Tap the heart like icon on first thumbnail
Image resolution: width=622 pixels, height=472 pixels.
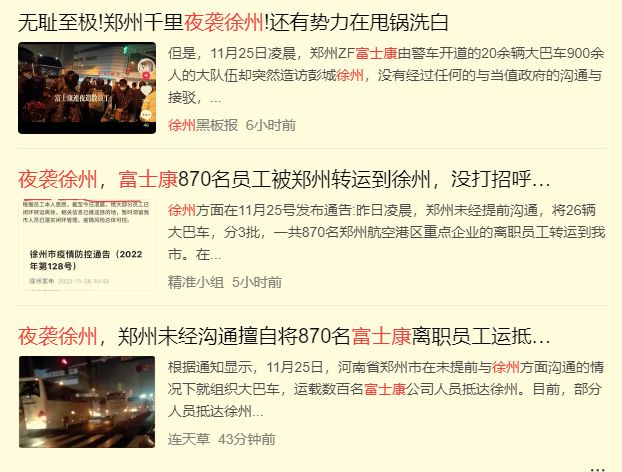146,90
